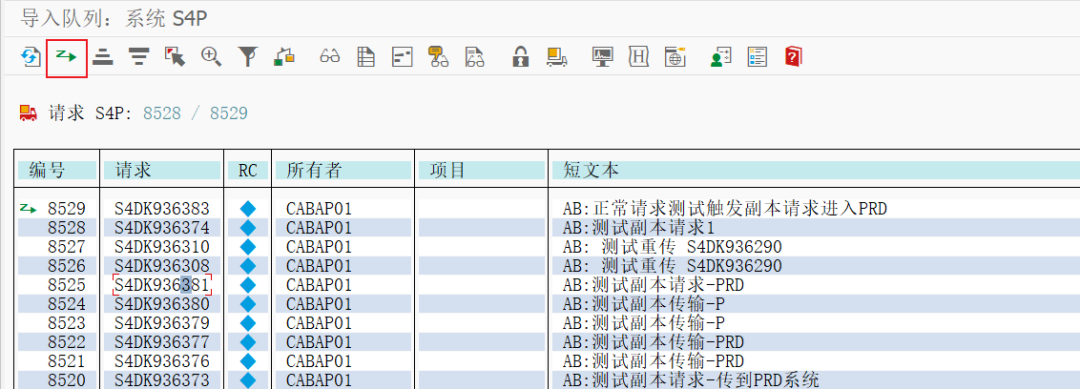Image resolution: width=1080 pixels, height=389 pixels.
Task: Click the RC diamond for request S4DK936380
Action: 248,304
